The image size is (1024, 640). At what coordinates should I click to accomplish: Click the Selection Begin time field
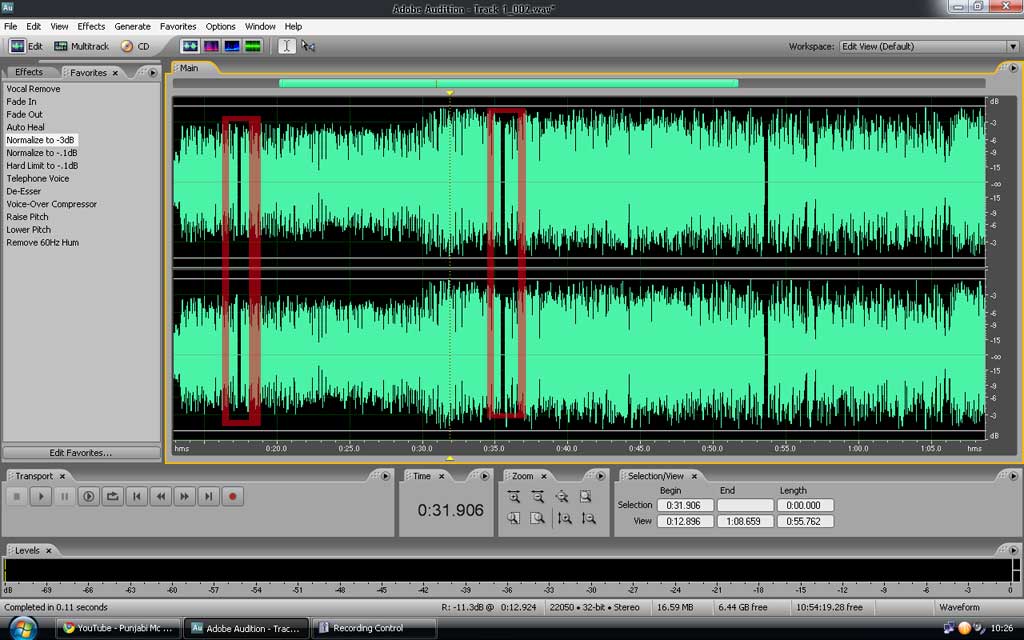click(x=685, y=505)
